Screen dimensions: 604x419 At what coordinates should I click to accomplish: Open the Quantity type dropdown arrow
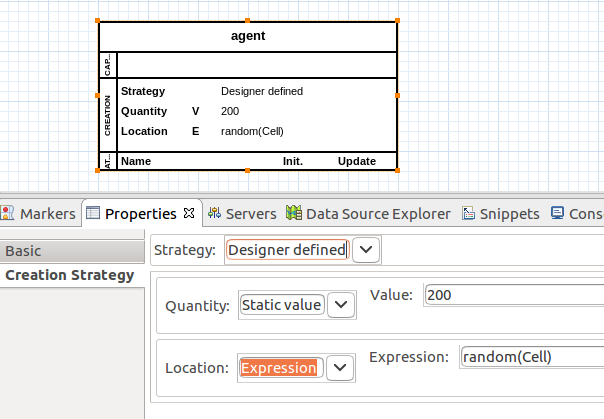[341, 305]
